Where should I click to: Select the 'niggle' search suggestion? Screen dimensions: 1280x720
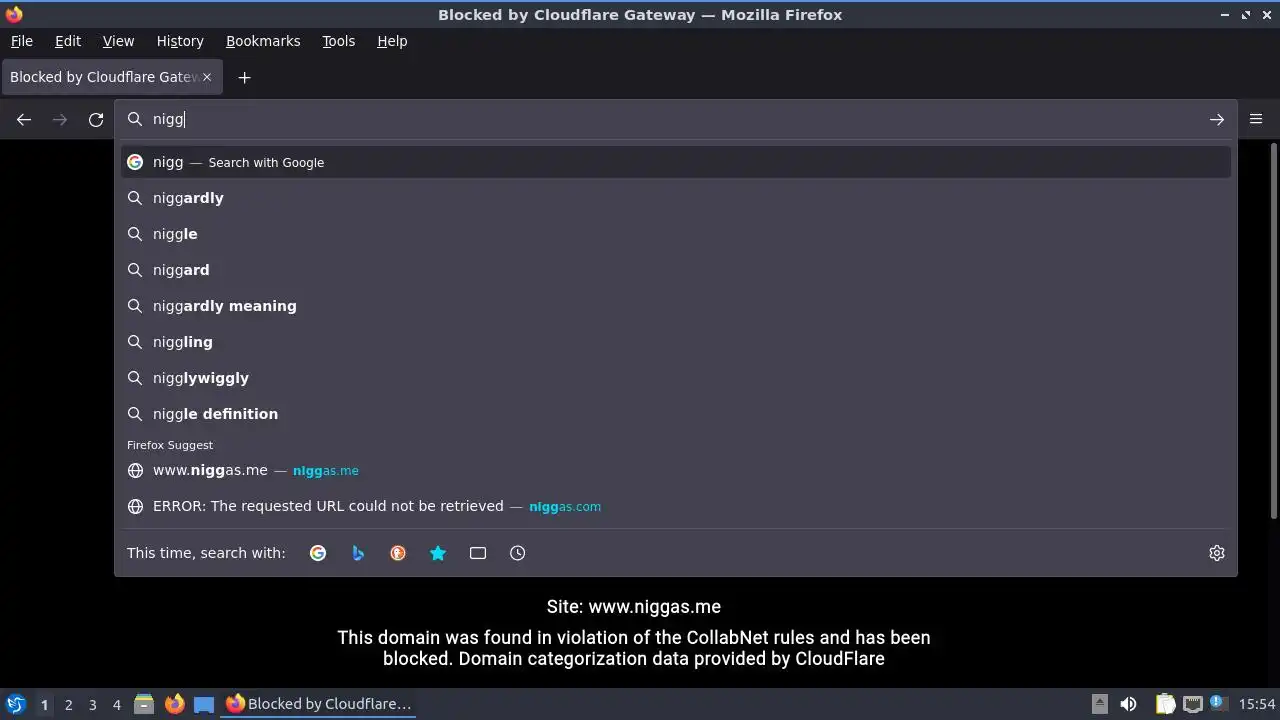click(676, 234)
